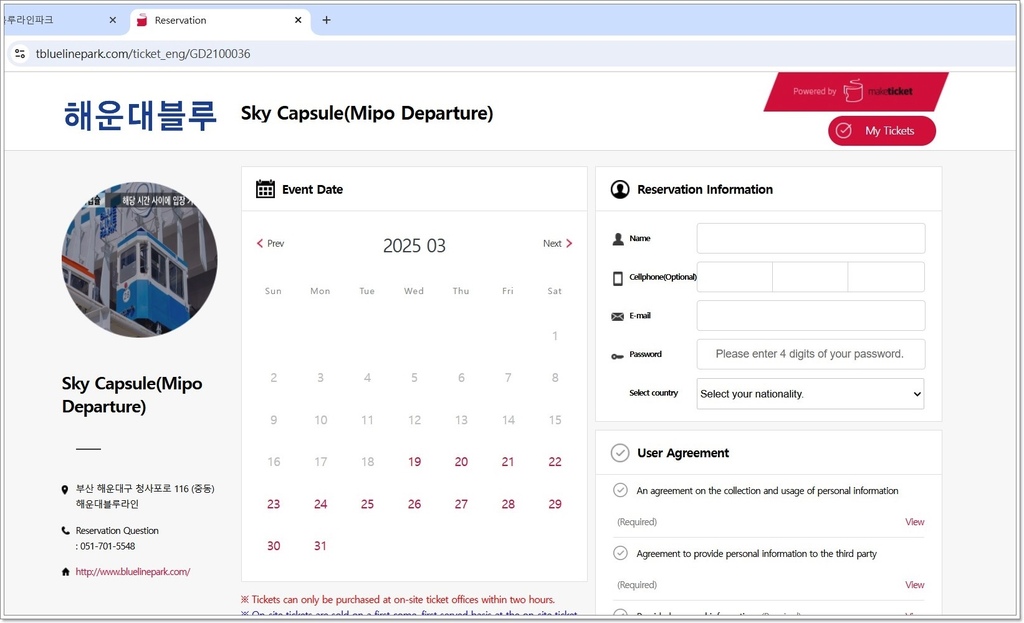The height and width of the screenshot is (623, 1024).
Task: Select March 24 on the calendar
Action: click(321, 504)
